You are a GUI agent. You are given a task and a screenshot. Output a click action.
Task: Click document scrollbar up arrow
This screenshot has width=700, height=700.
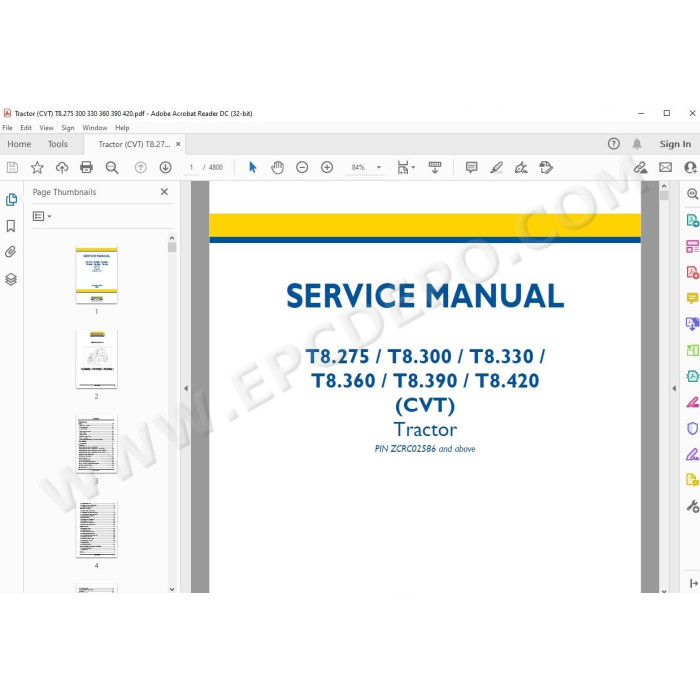tap(664, 186)
